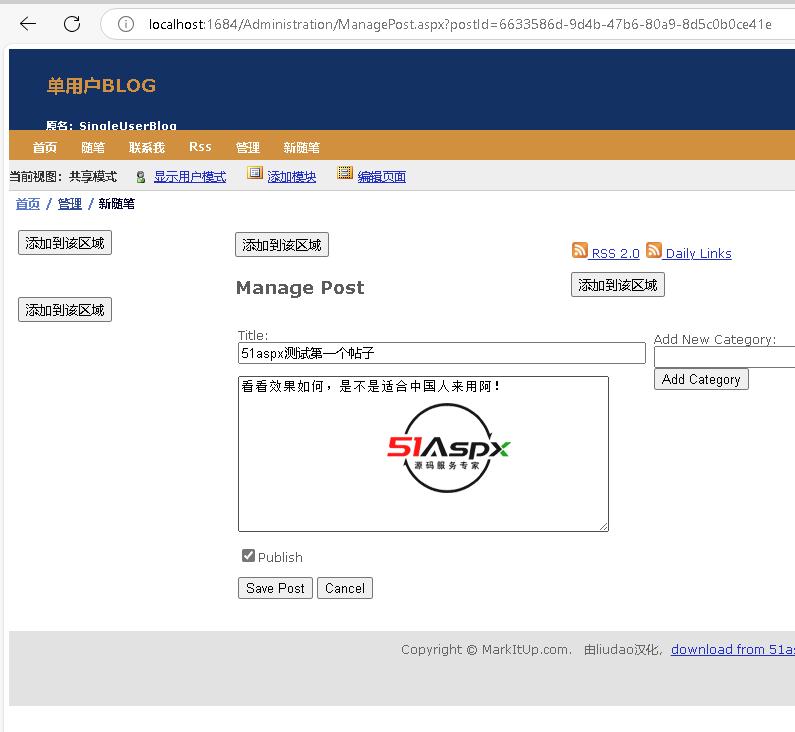
Task: Click the 51Aspx logo image in editor
Action: [448, 448]
